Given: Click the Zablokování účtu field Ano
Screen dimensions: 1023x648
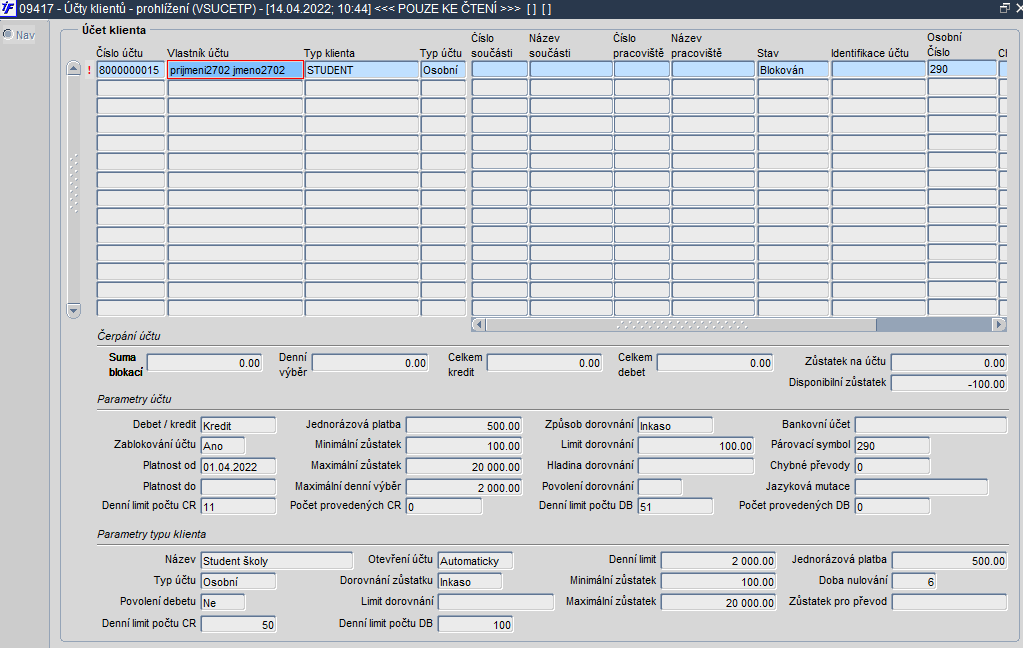Looking at the screenshot, I should [x=223, y=446].
